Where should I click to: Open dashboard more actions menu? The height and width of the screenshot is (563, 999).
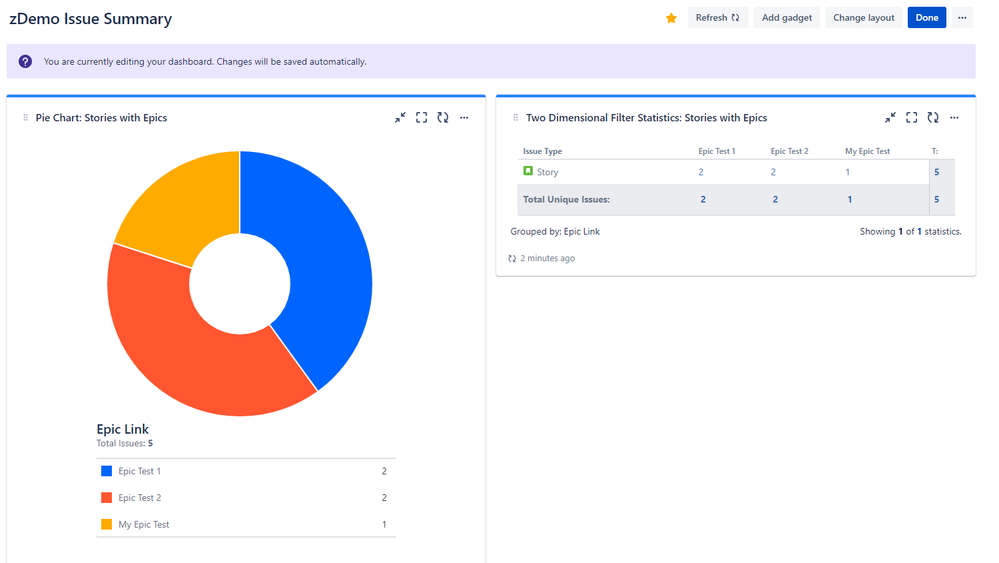pos(962,18)
